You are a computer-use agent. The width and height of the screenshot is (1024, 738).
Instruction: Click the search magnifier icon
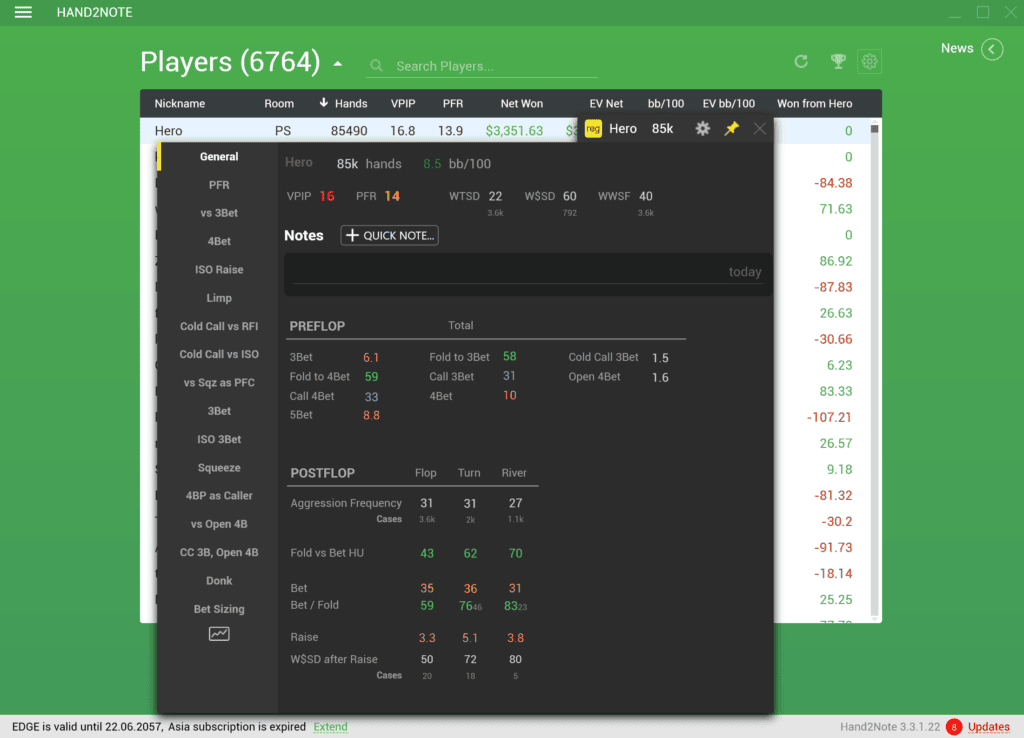376,66
